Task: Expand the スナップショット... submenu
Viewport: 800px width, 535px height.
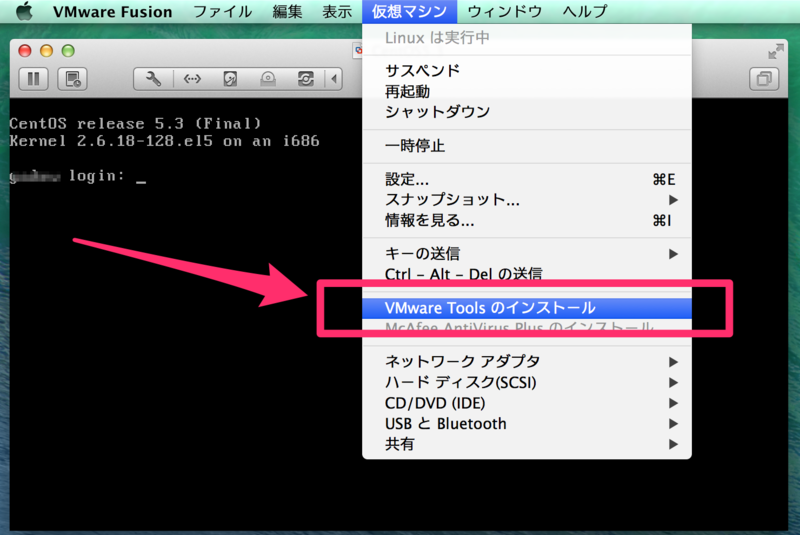Action: [x=527, y=200]
